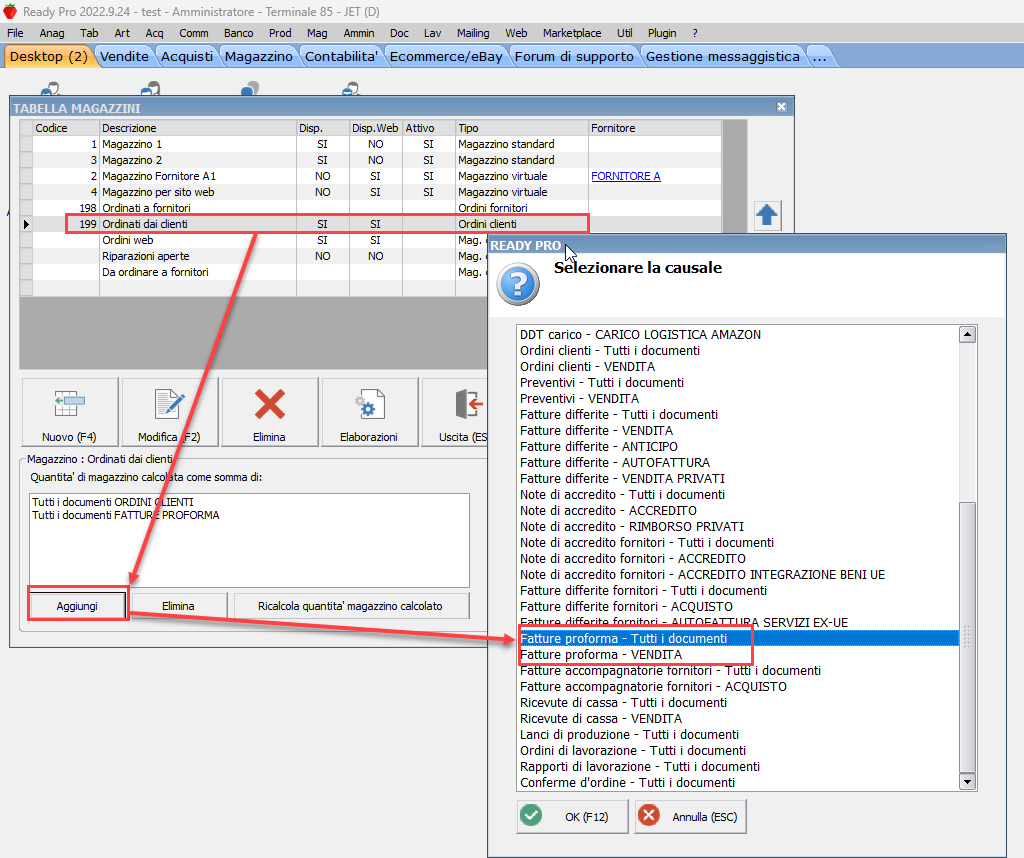Click Ricalcola quantita' magazzino calcolato
This screenshot has height=858, width=1024.
[x=351, y=606]
